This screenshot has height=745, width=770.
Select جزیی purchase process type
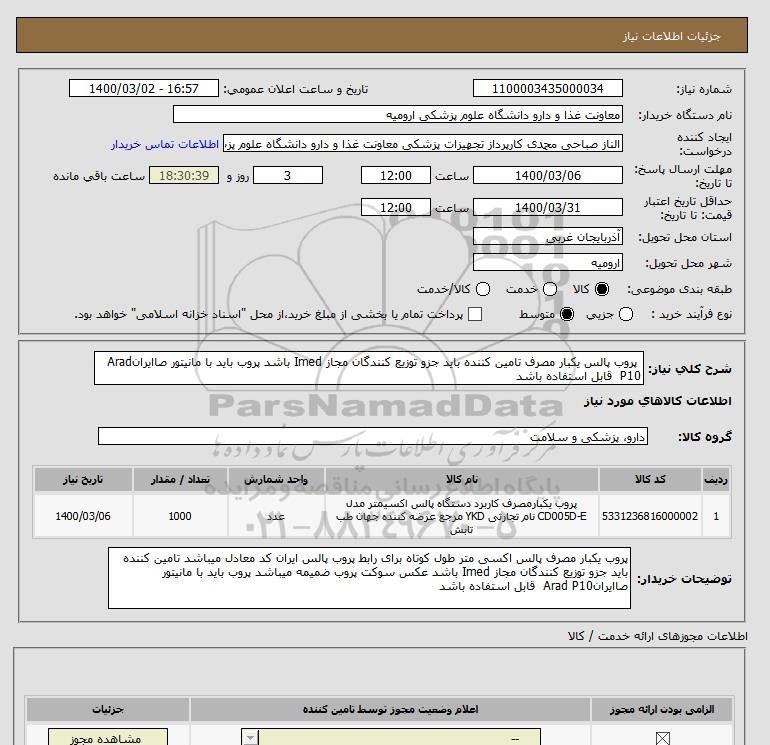pyautogui.click(x=627, y=314)
